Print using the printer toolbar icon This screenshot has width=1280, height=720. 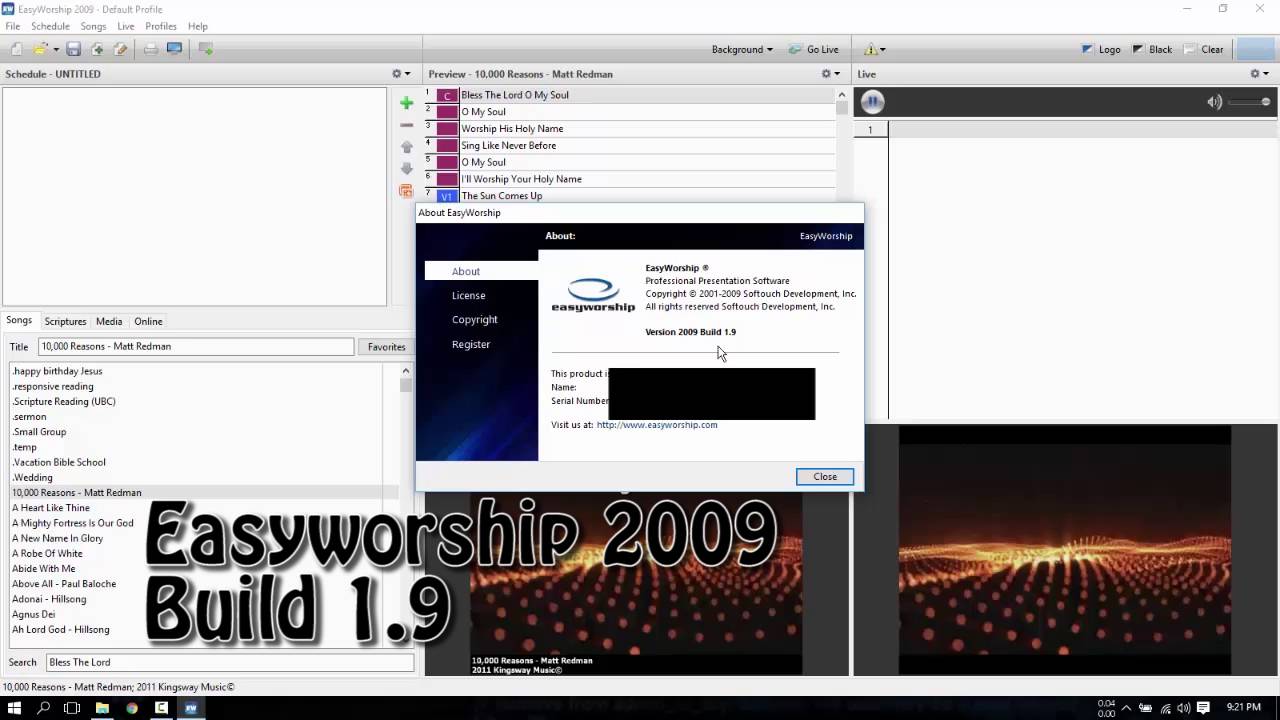pos(151,49)
